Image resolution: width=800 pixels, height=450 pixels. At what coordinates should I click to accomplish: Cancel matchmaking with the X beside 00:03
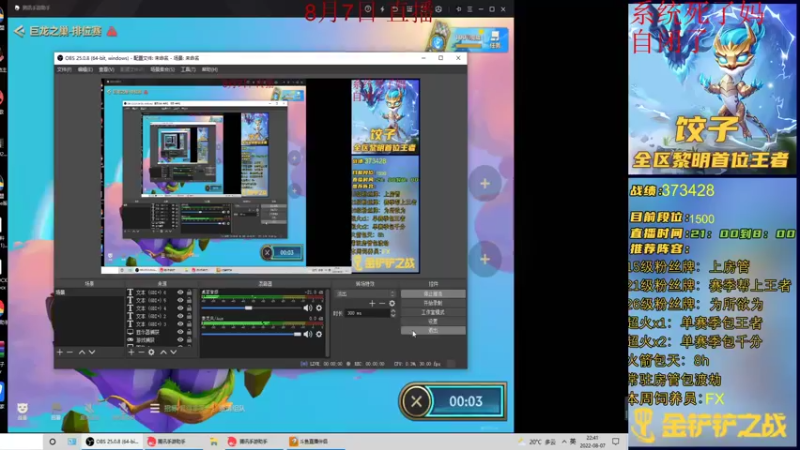pyautogui.click(x=416, y=402)
